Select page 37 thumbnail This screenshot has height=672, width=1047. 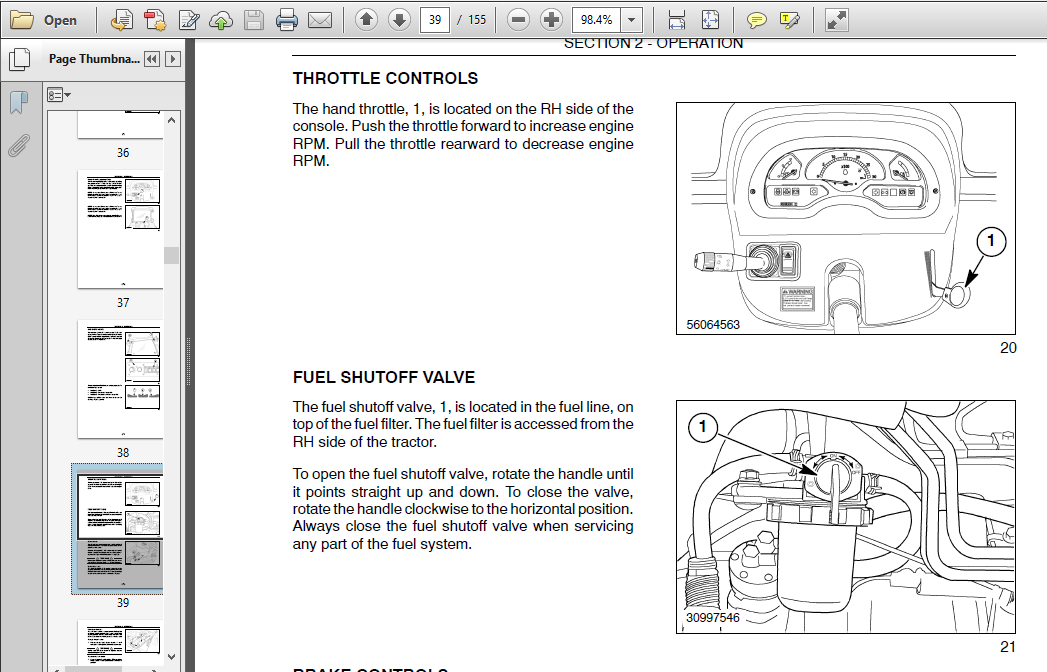click(120, 229)
